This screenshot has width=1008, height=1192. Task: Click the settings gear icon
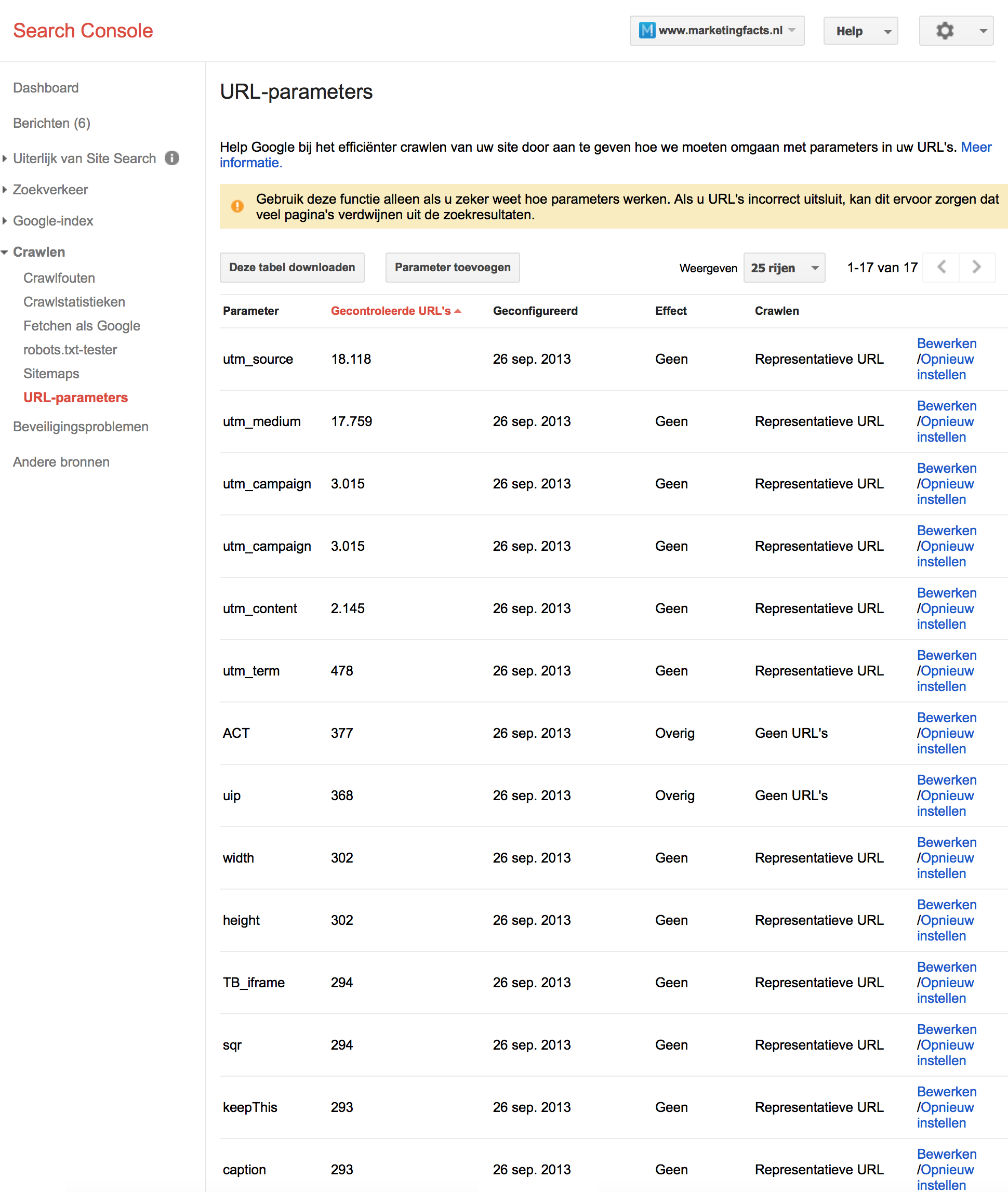(x=945, y=31)
